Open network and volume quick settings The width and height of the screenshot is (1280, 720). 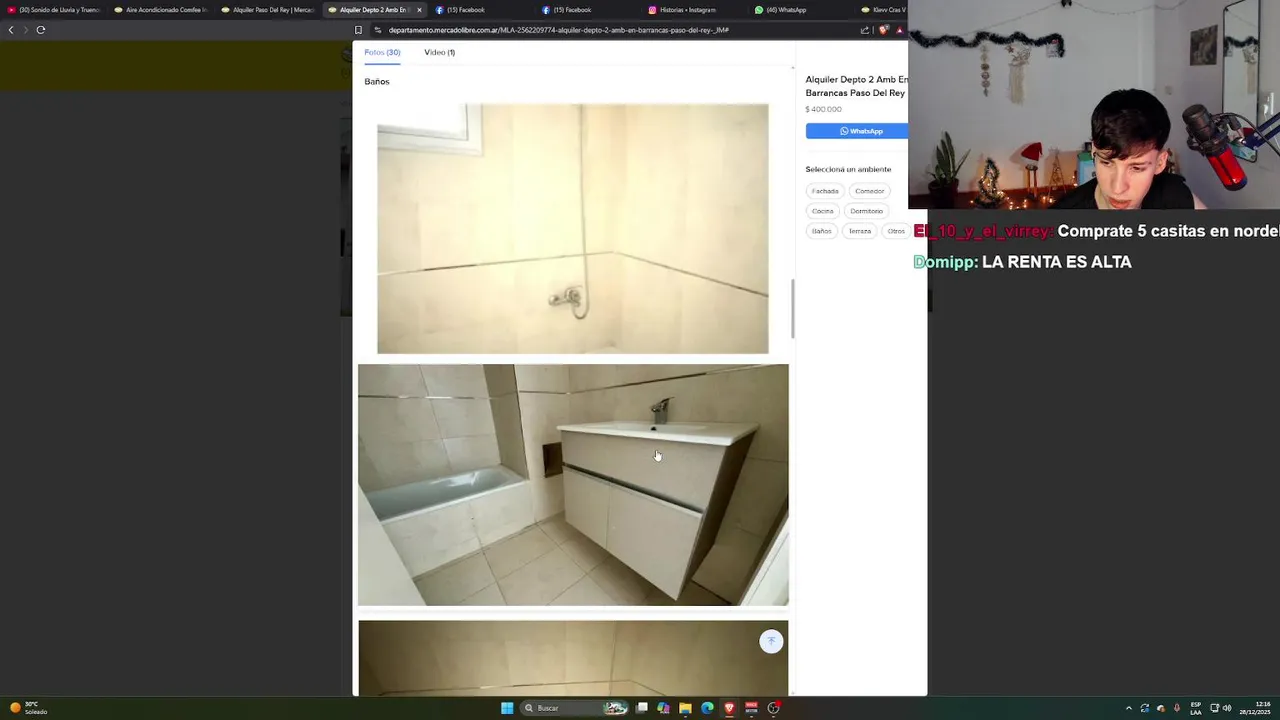(x=1220, y=708)
